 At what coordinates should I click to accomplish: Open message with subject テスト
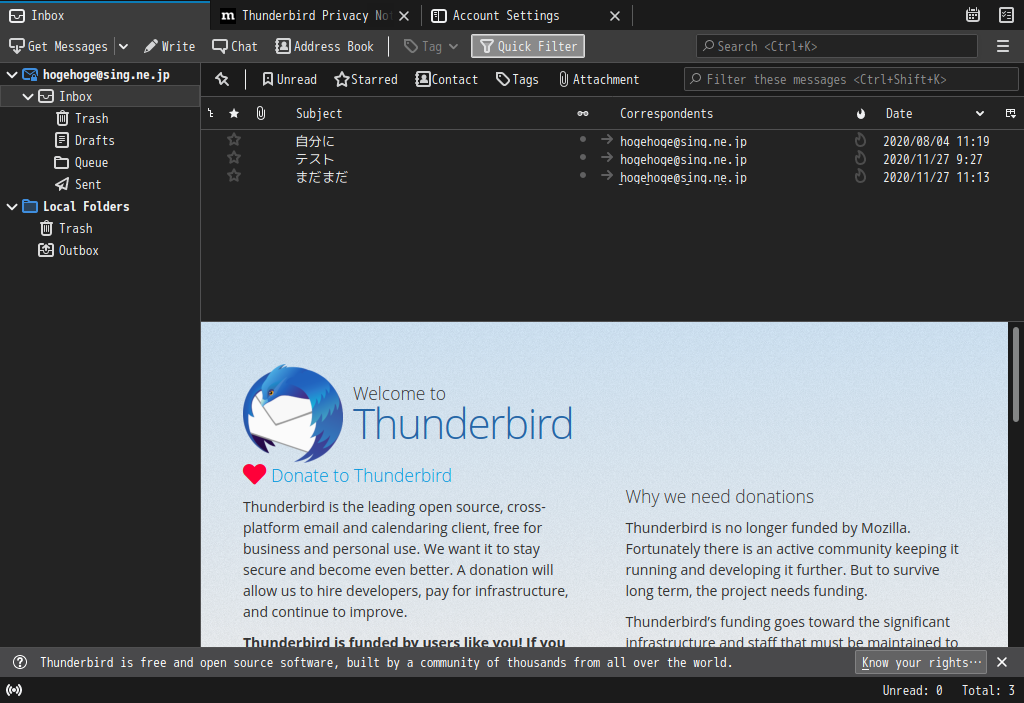pyautogui.click(x=315, y=159)
